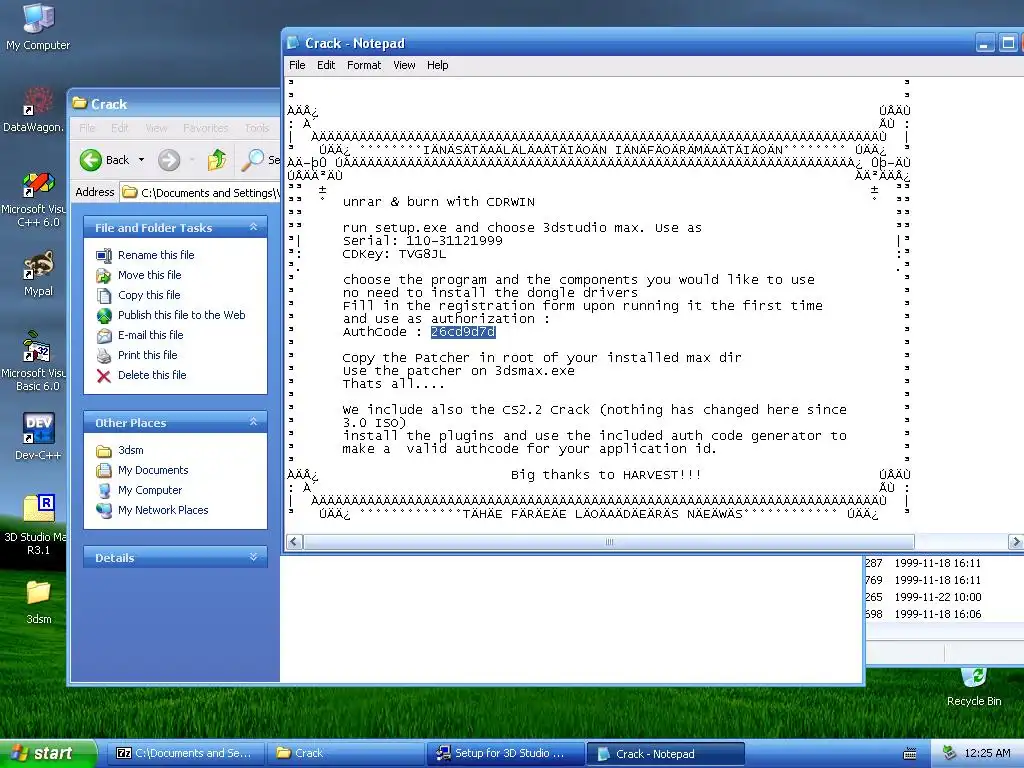This screenshot has width=1024, height=768.
Task: Open the Back button history dropdown
Action: pyautogui.click(x=141, y=160)
